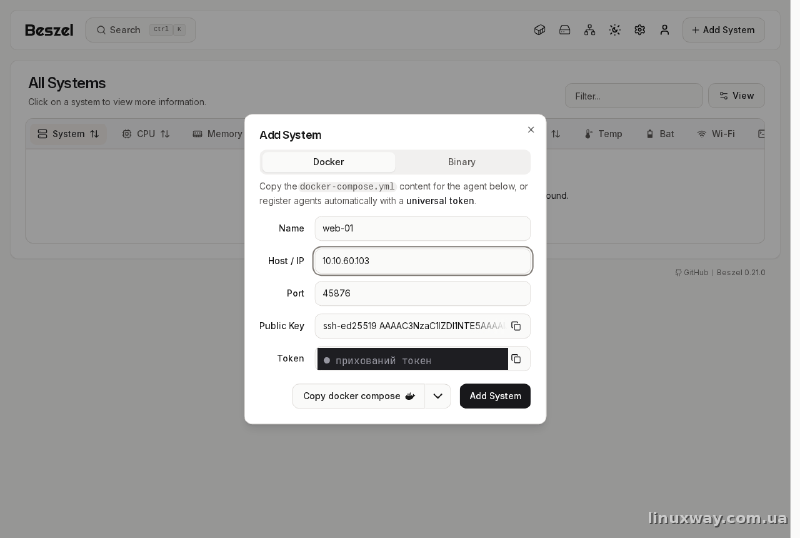This screenshot has height=538, width=800.
Task: Click the 'Add System' dialog title
Action: point(290,135)
